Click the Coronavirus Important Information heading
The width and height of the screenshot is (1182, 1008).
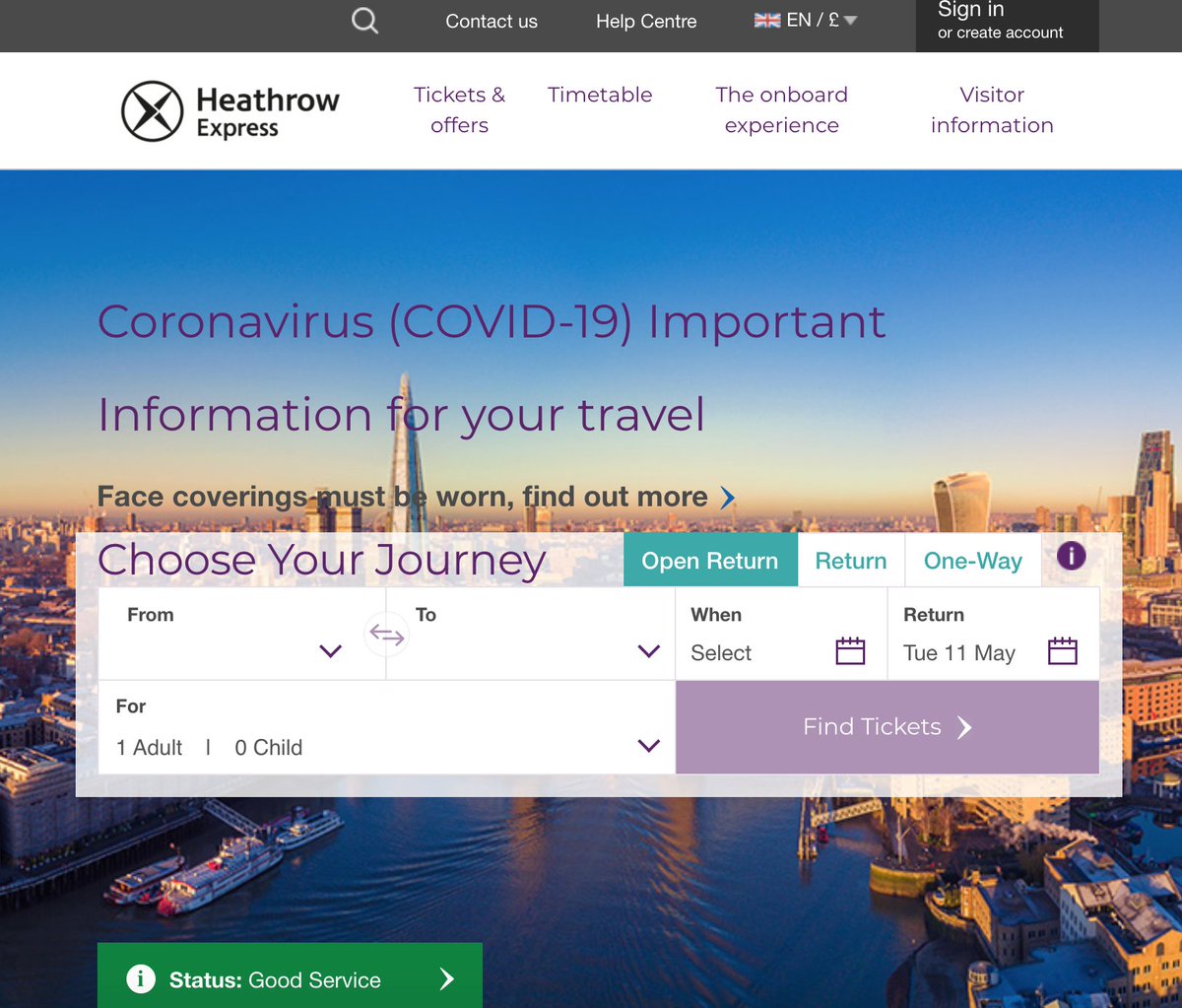pyautogui.click(x=492, y=368)
